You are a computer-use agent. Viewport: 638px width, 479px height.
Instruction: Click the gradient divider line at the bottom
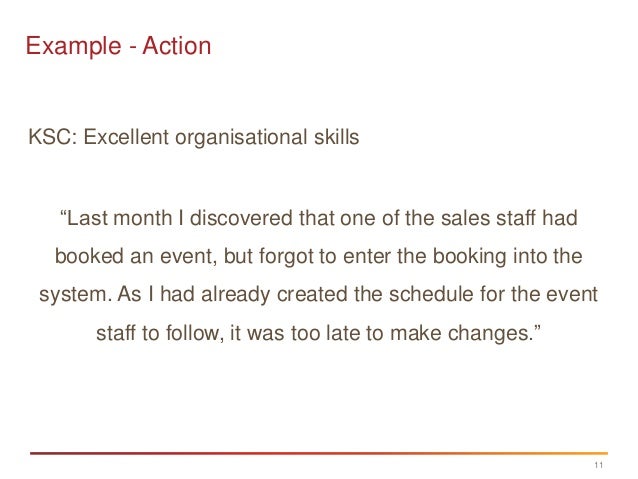coord(319,453)
